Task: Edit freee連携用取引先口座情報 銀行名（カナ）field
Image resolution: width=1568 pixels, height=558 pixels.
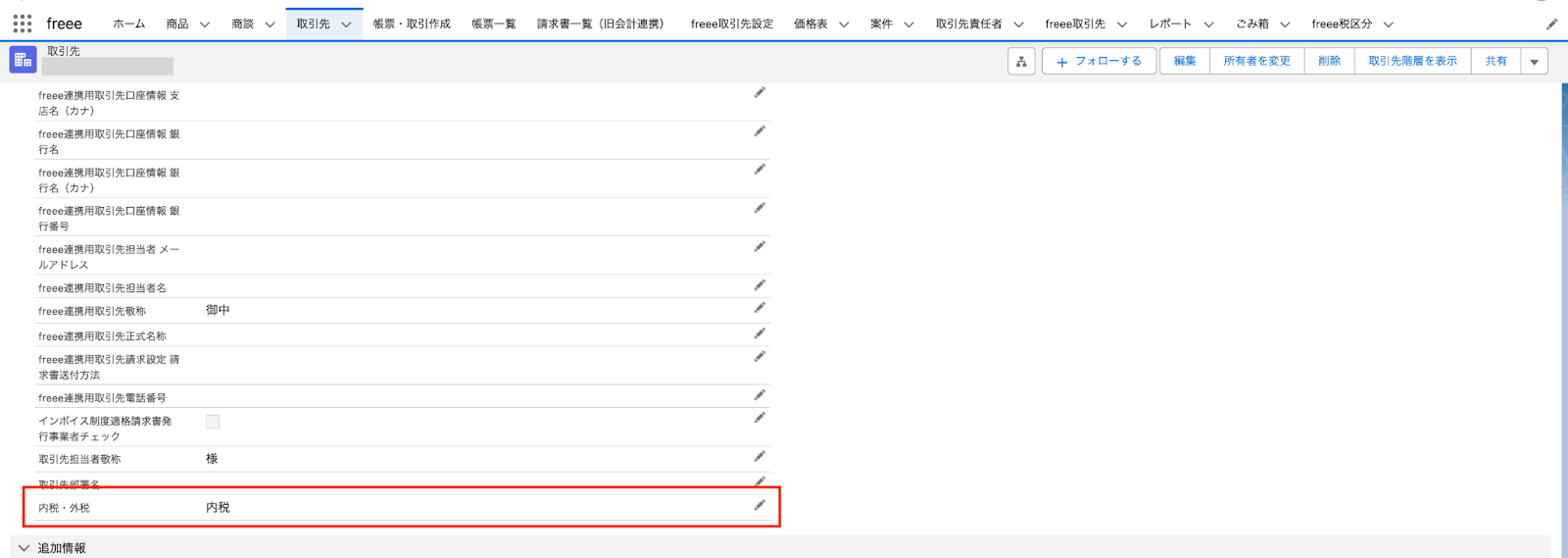Action: click(x=759, y=169)
